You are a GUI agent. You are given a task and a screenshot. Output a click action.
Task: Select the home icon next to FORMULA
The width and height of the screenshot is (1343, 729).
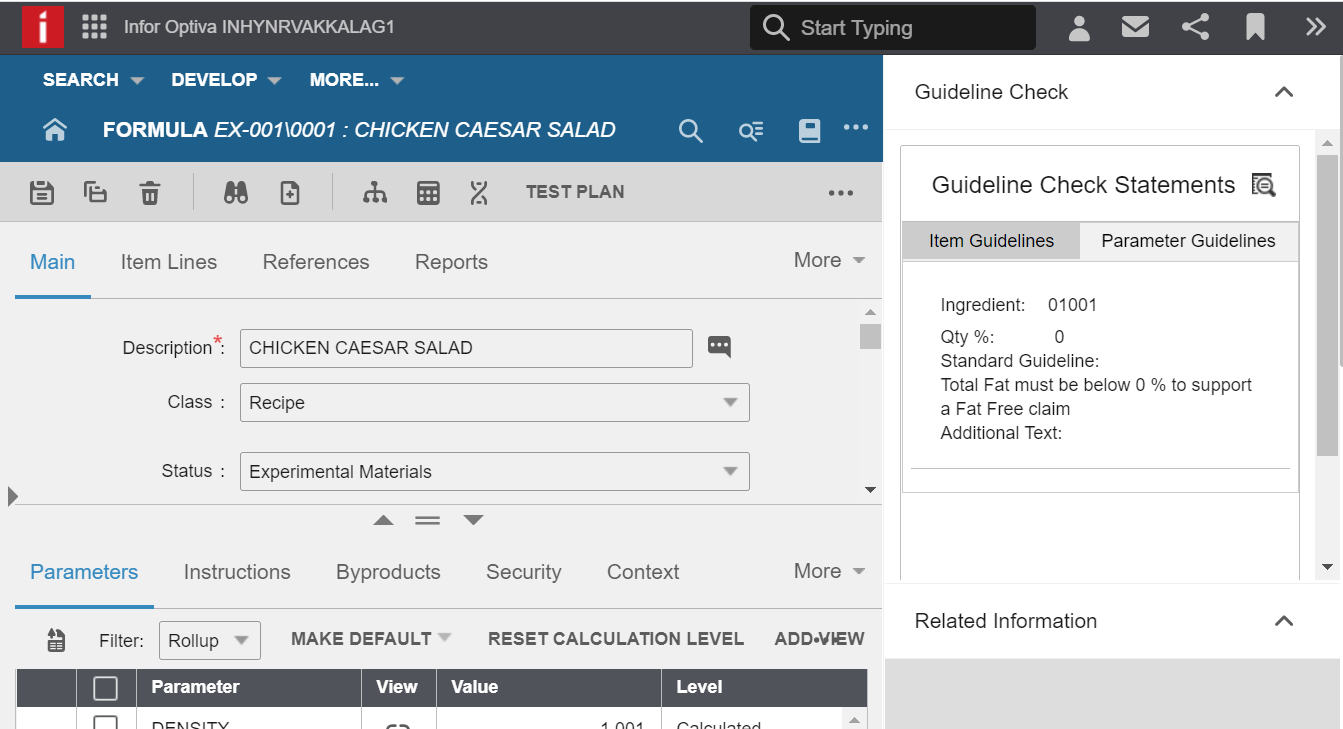[x=54, y=129]
